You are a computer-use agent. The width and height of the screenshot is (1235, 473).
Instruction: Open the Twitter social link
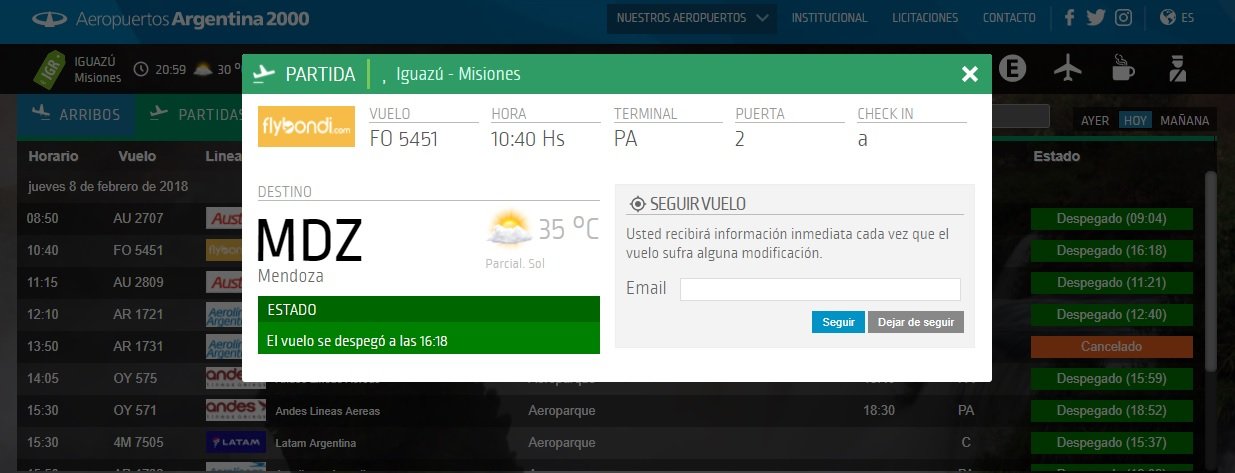[x=1096, y=18]
